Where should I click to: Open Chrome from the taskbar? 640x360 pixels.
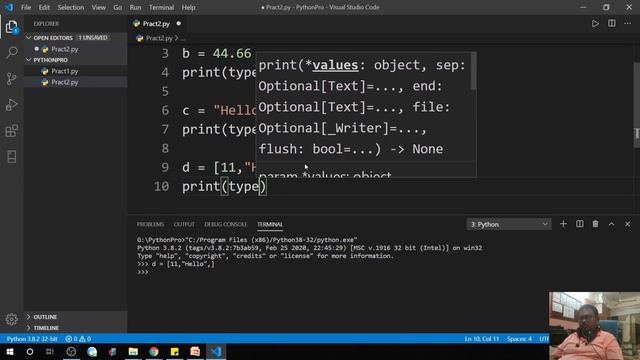click(x=154, y=351)
